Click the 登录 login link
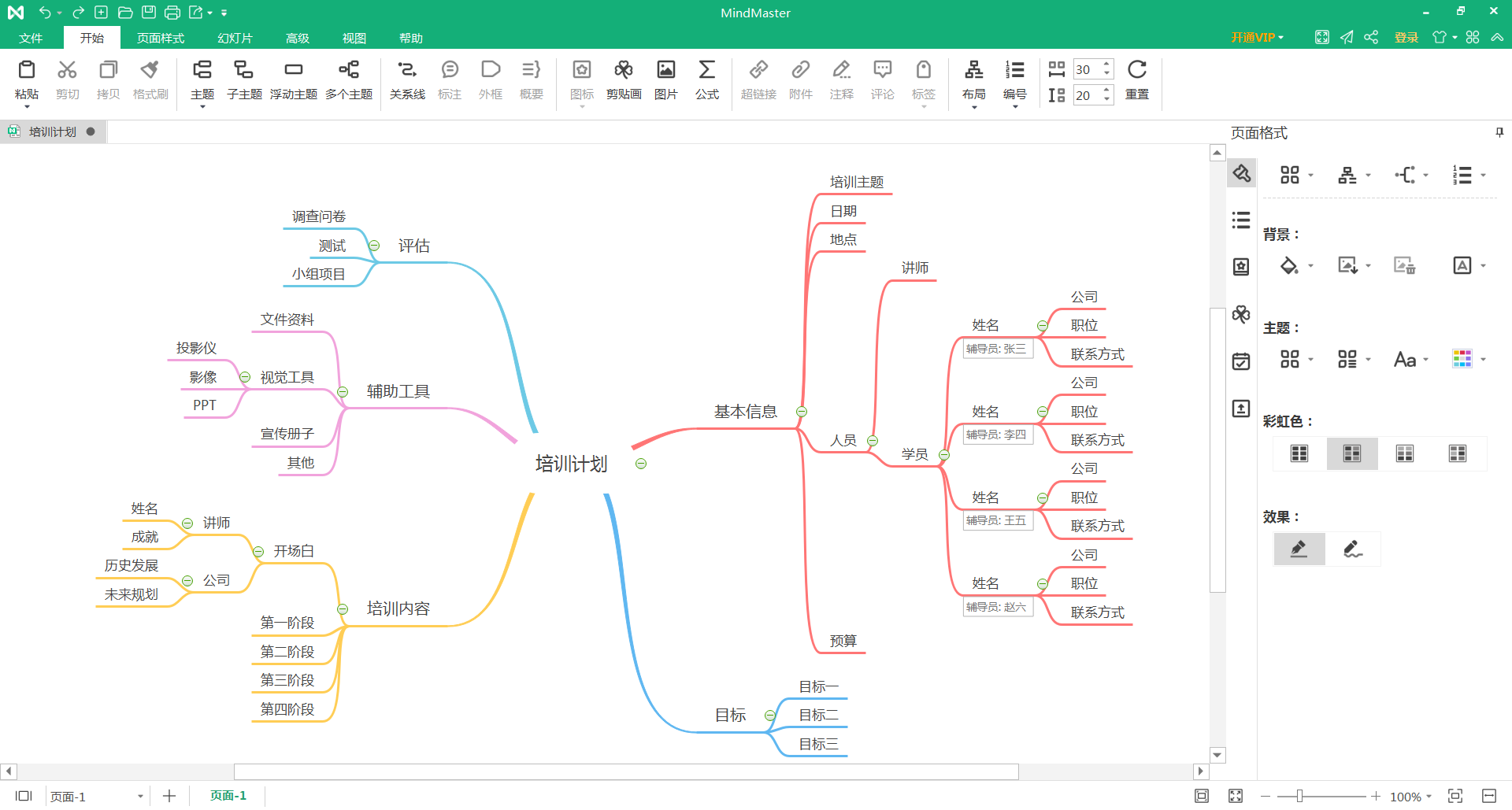The image size is (1512, 810). pos(1406,38)
